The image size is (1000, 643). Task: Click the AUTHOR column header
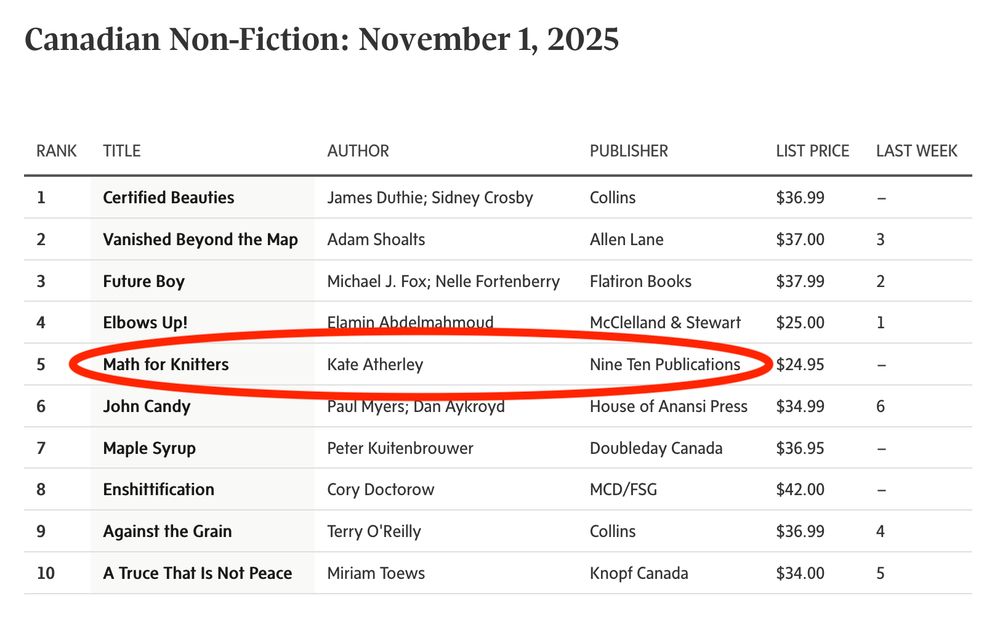358,151
